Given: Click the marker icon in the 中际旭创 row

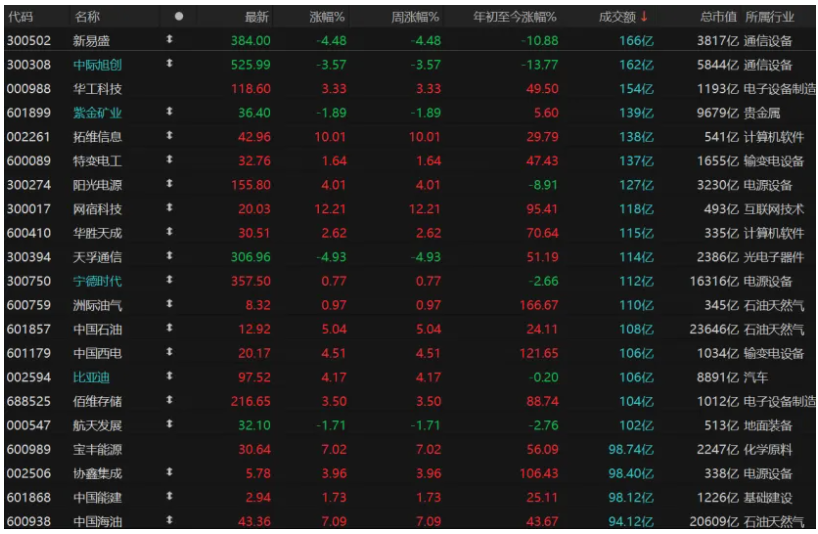Looking at the screenshot, I should coord(169,64).
